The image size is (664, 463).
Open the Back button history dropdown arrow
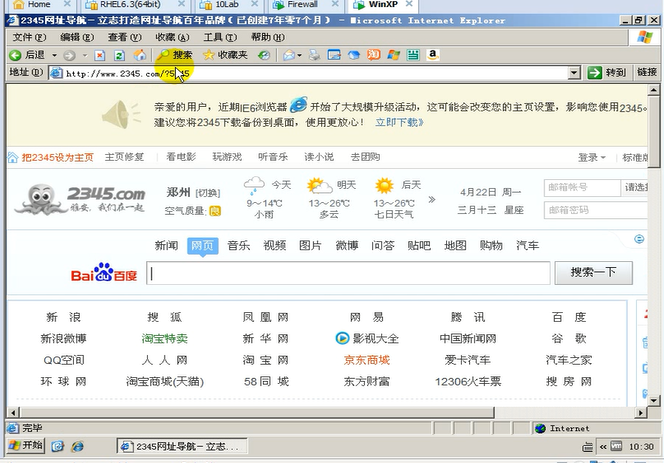click(54, 55)
